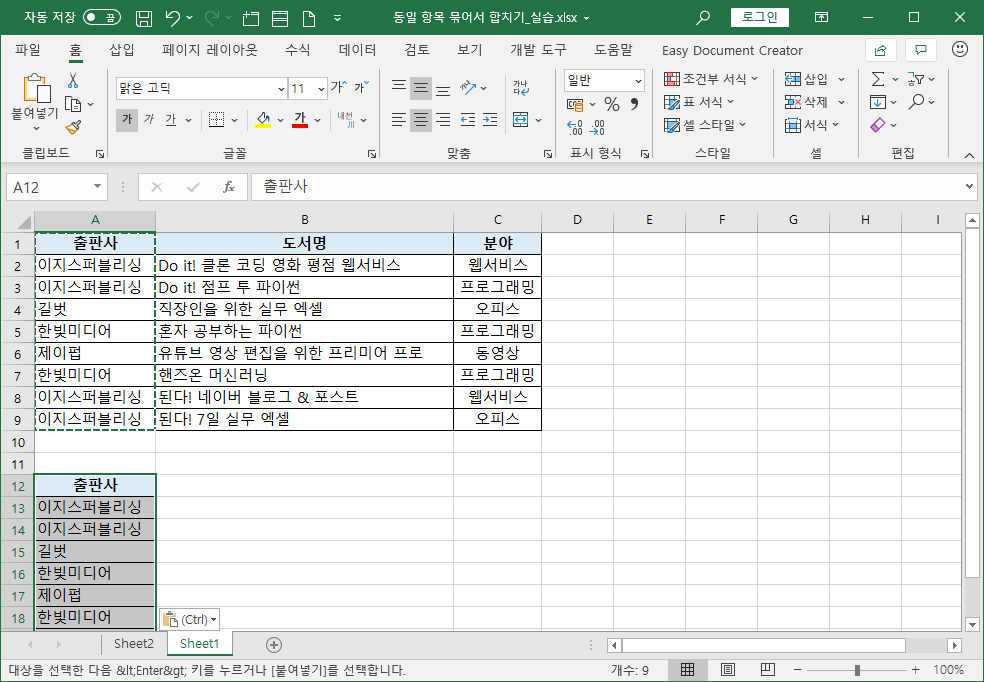
Task: Expand the 셀 스타일 dropdown
Action: coord(742,125)
